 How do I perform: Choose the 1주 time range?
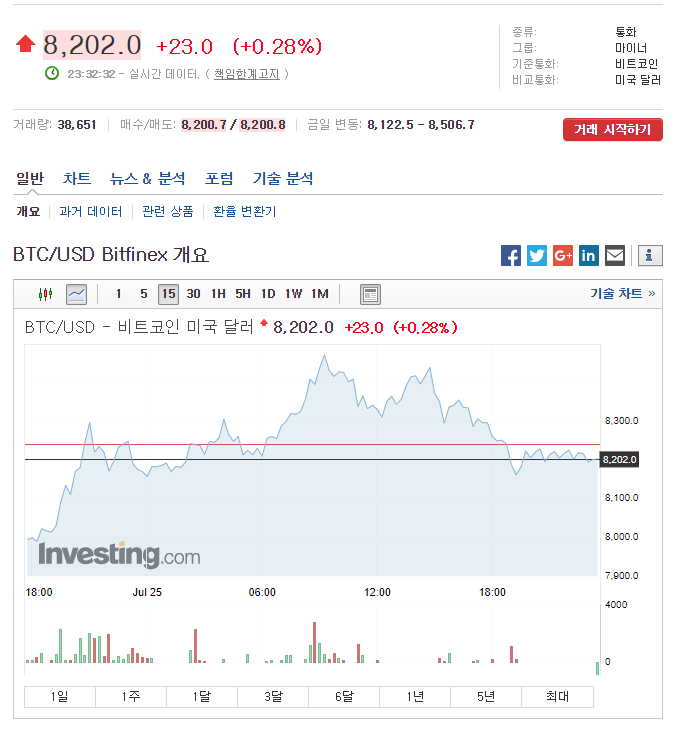[x=131, y=696]
